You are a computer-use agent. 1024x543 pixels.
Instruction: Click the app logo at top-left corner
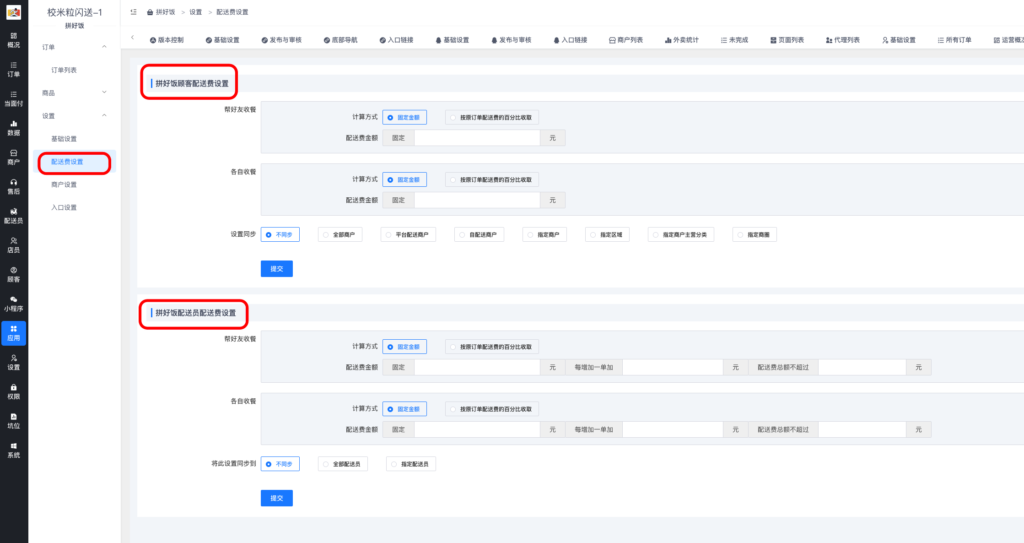pos(13,12)
